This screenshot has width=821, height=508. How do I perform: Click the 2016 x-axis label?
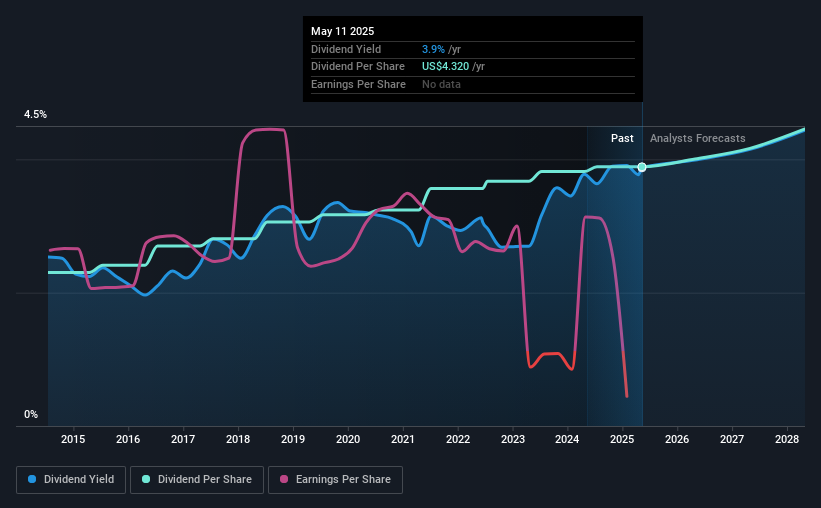(x=128, y=439)
